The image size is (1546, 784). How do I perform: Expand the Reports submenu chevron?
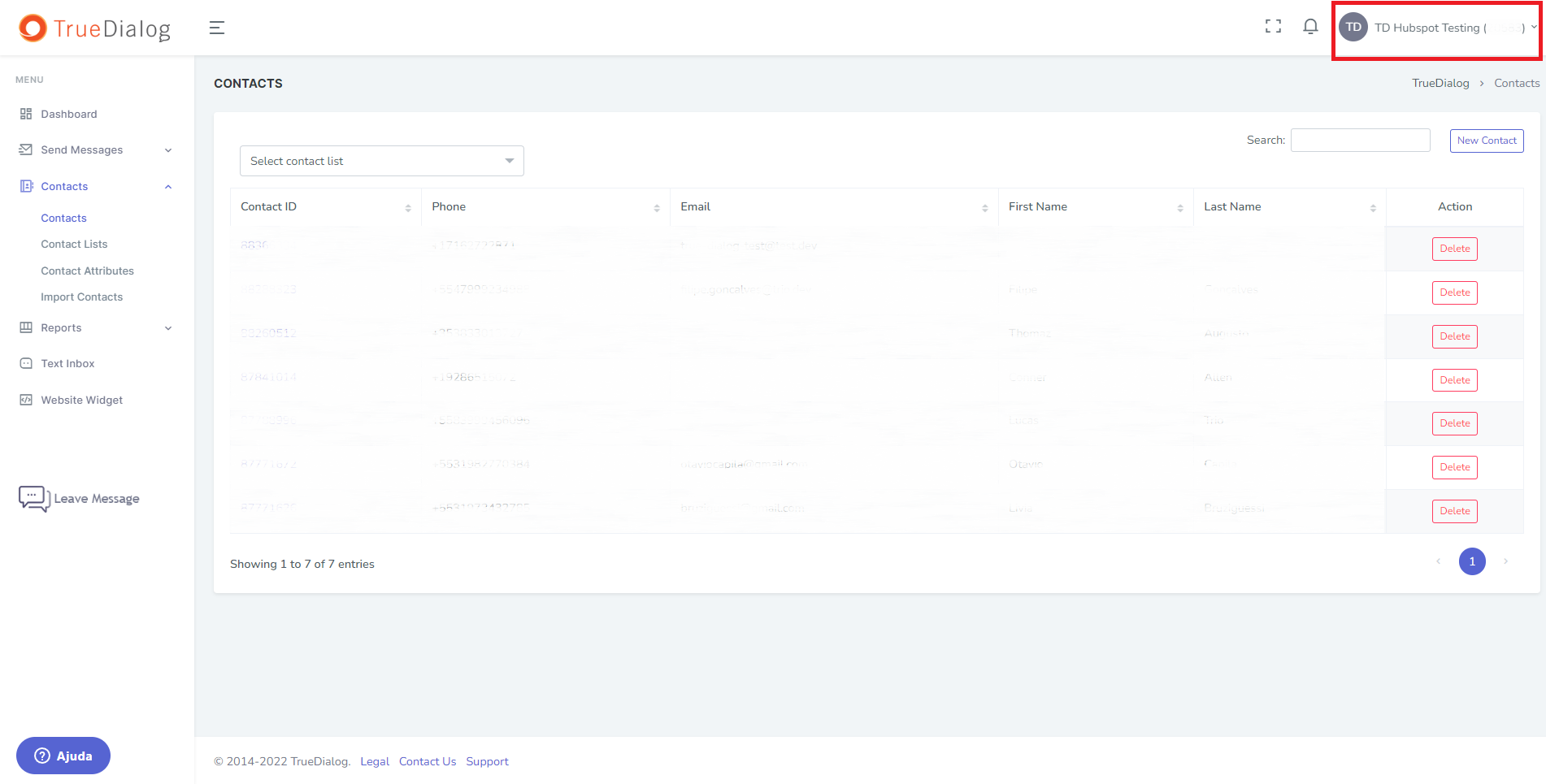point(168,328)
